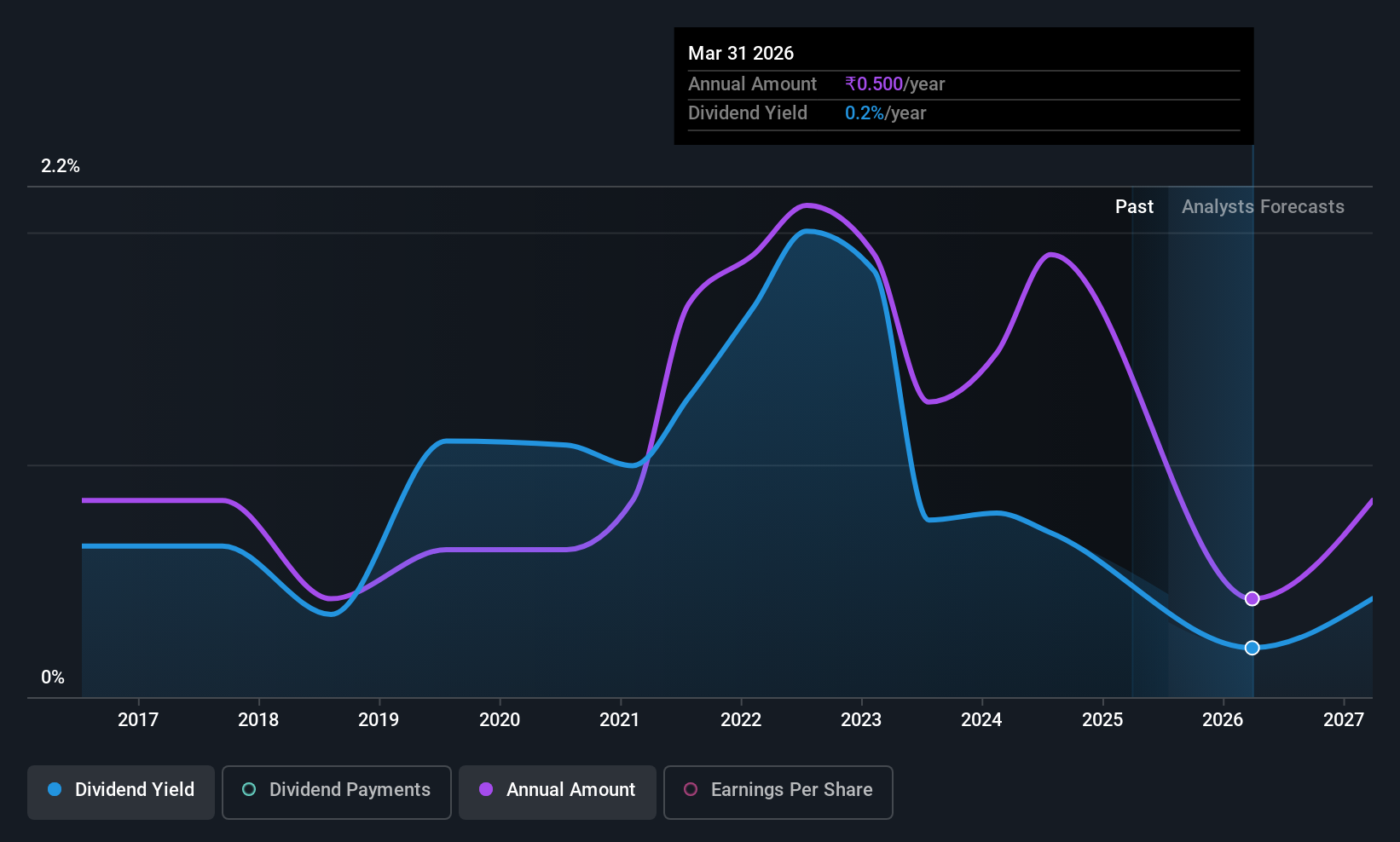Image resolution: width=1400 pixels, height=842 pixels.
Task: Click the 2026 x-axis label
Action: [1223, 720]
